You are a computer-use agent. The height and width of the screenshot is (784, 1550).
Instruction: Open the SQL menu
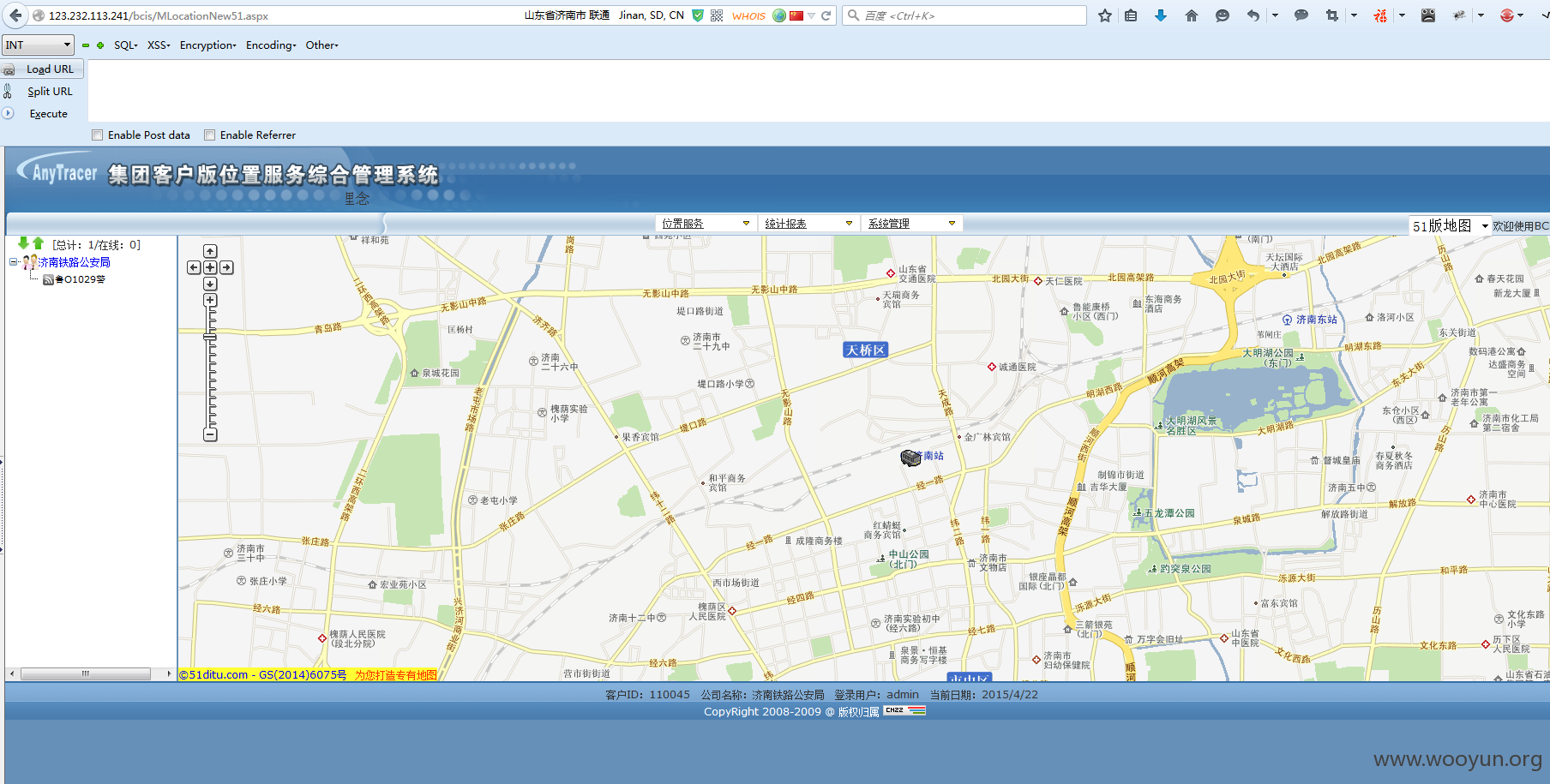tap(125, 45)
